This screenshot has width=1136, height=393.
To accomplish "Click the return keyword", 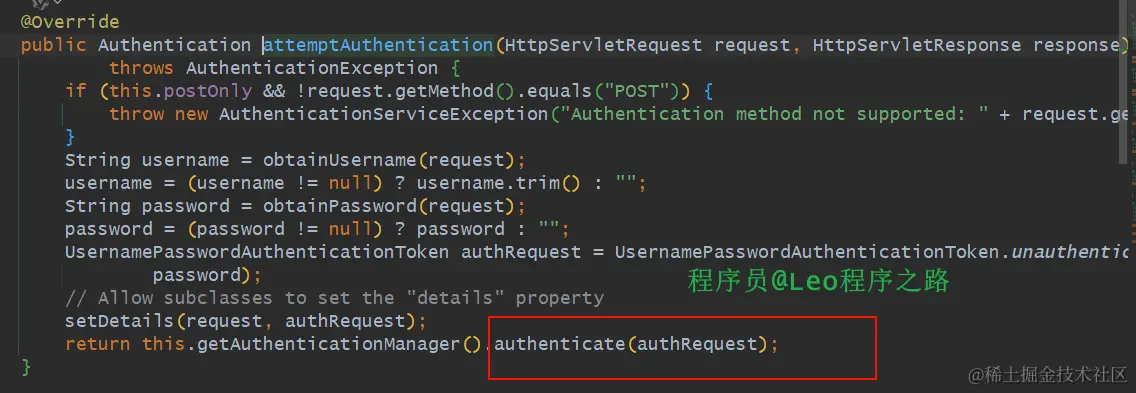I will 98,344.
